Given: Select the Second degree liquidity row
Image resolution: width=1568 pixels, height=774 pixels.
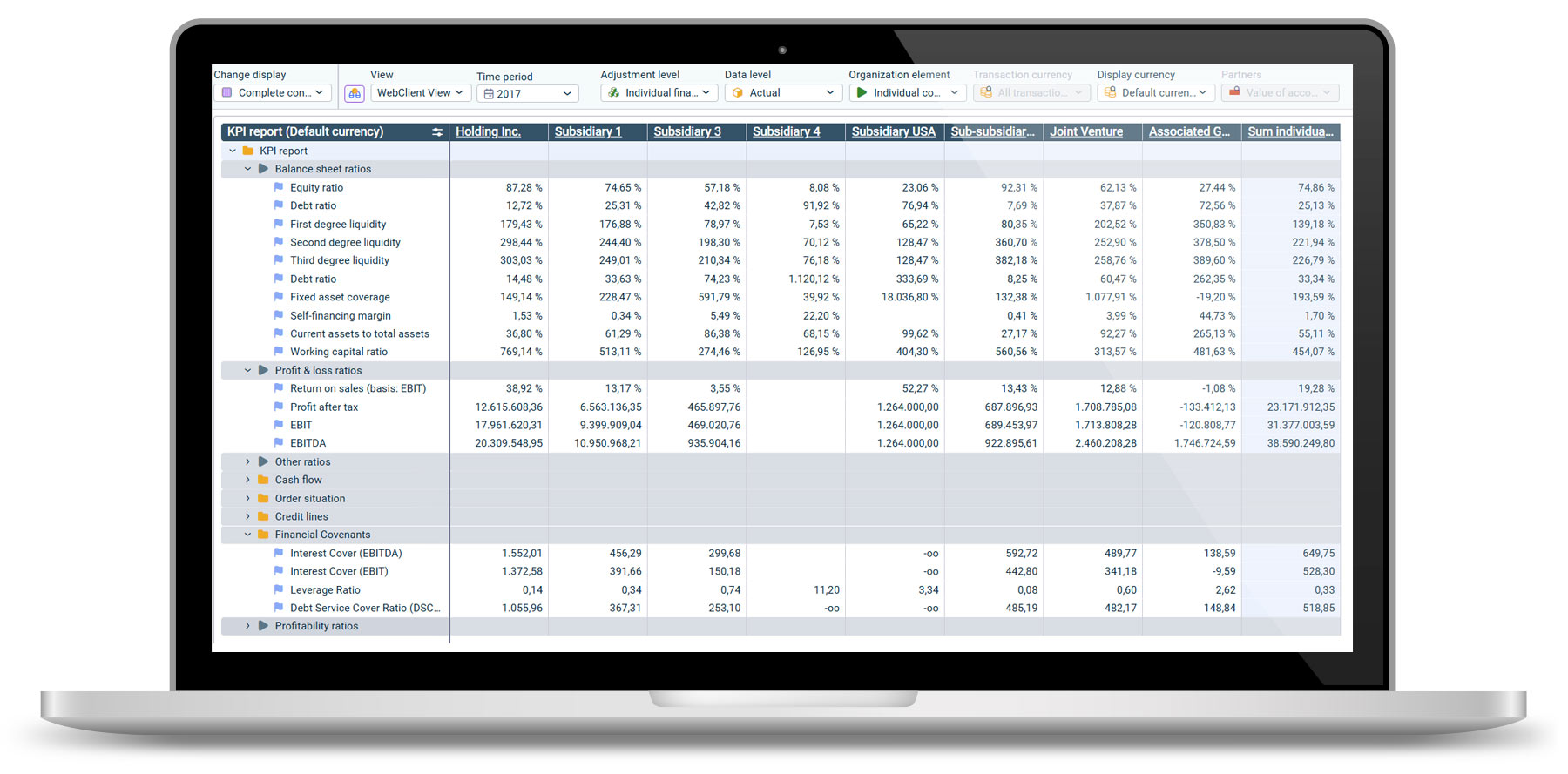Looking at the screenshot, I should [x=781, y=242].
